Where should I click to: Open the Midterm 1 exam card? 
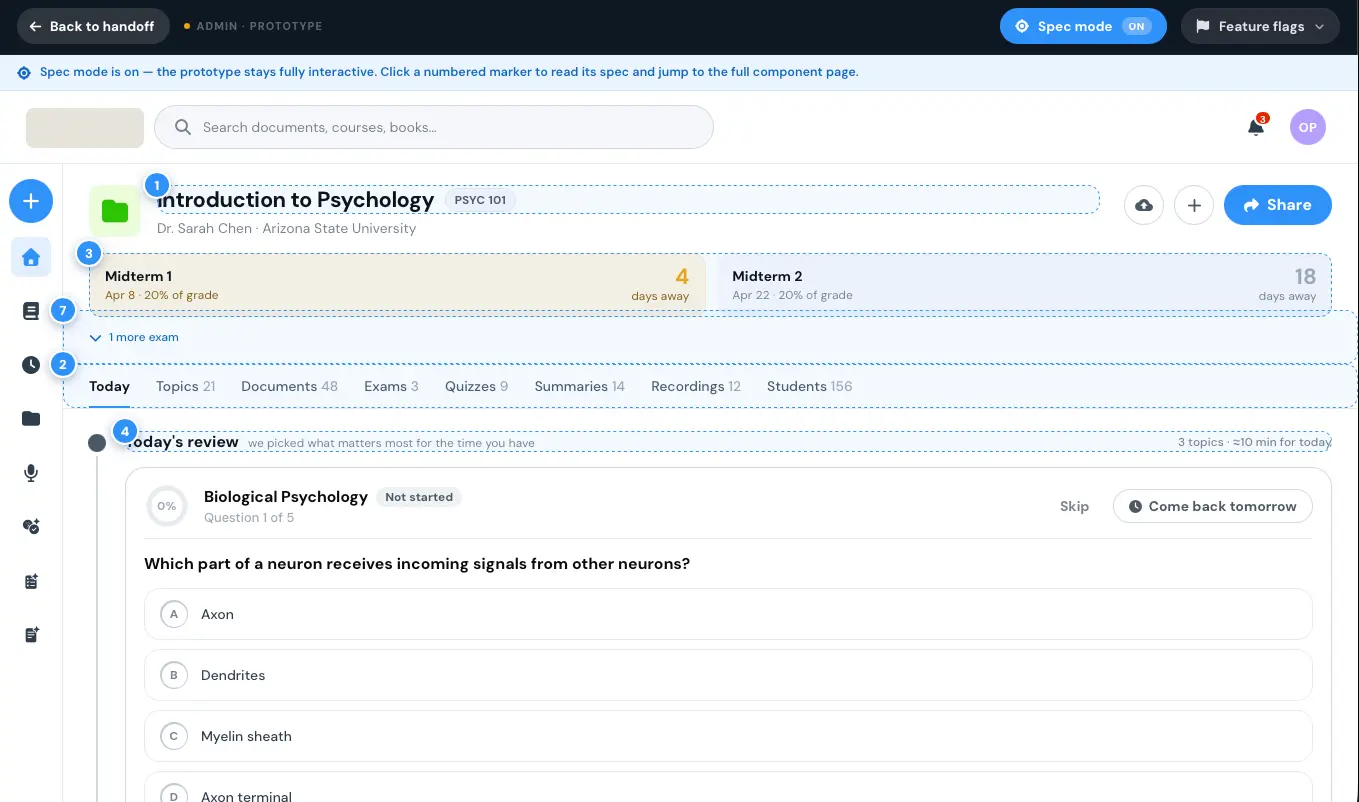tap(397, 284)
